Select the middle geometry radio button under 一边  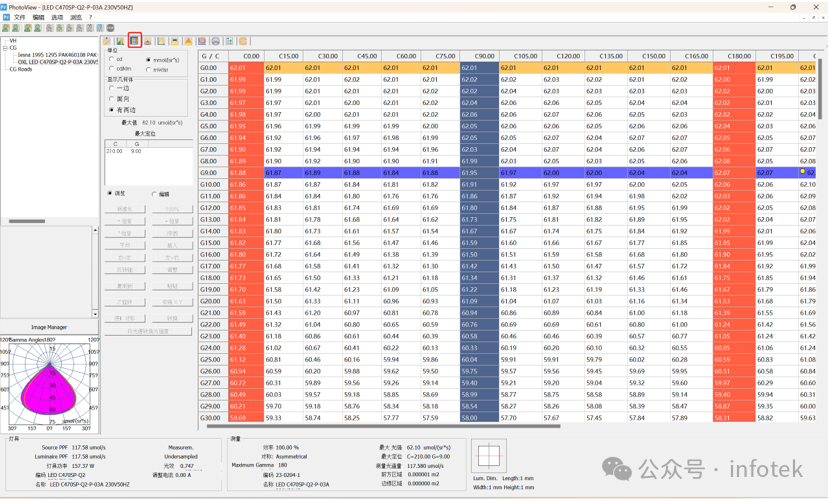click(x=112, y=99)
